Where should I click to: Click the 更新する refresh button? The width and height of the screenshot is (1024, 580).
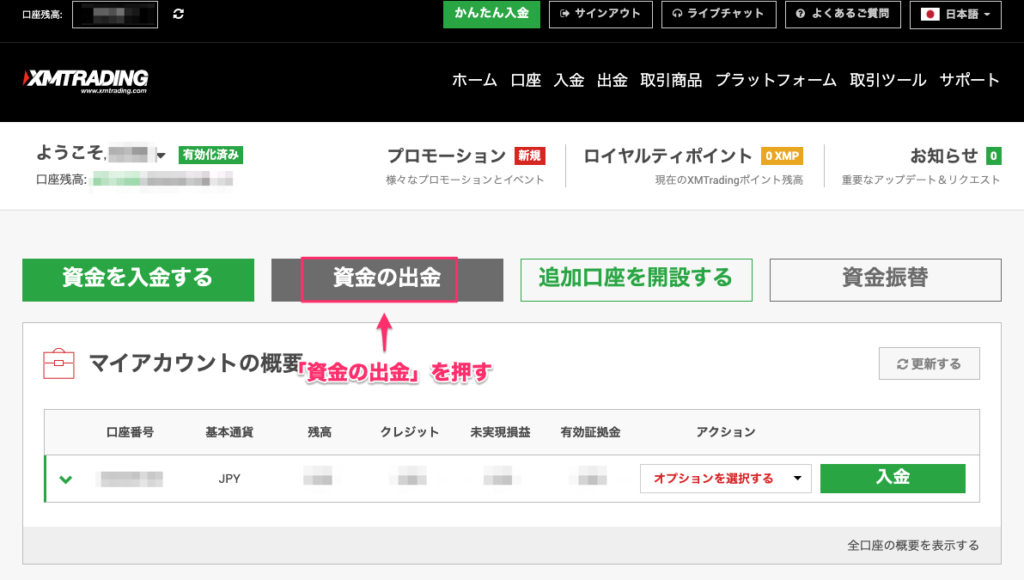929,364
